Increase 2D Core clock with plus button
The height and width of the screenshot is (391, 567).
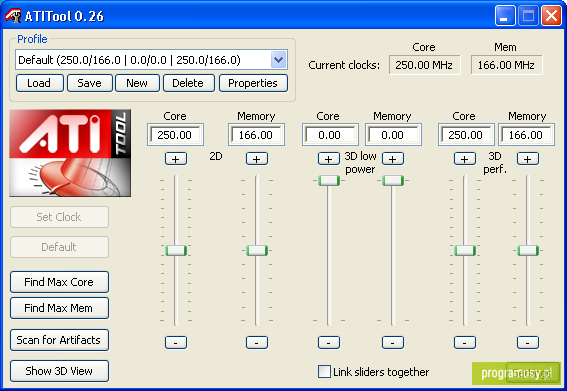click(176, 159)
